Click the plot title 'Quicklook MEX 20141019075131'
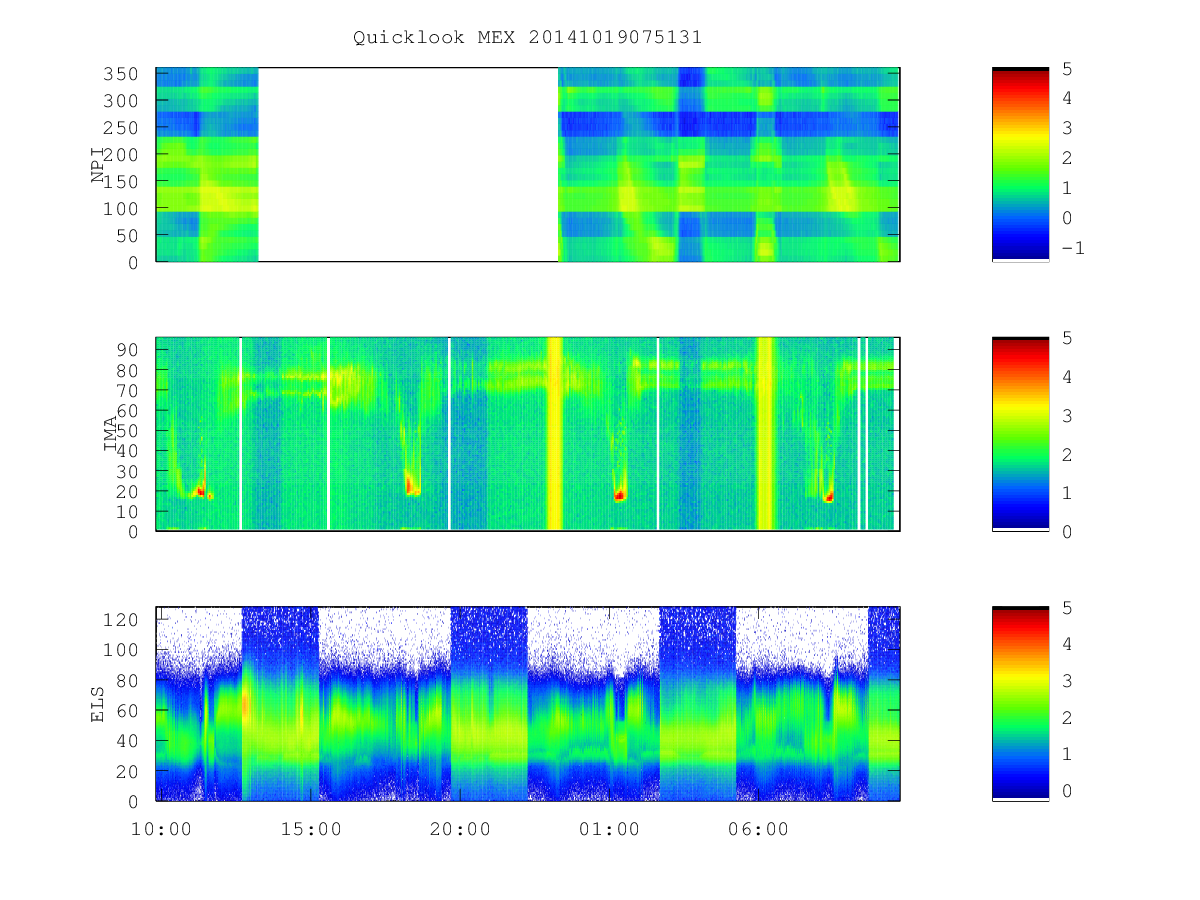Image resolution: width=1200 pixels, height=900 pixels. click(528, 38)
